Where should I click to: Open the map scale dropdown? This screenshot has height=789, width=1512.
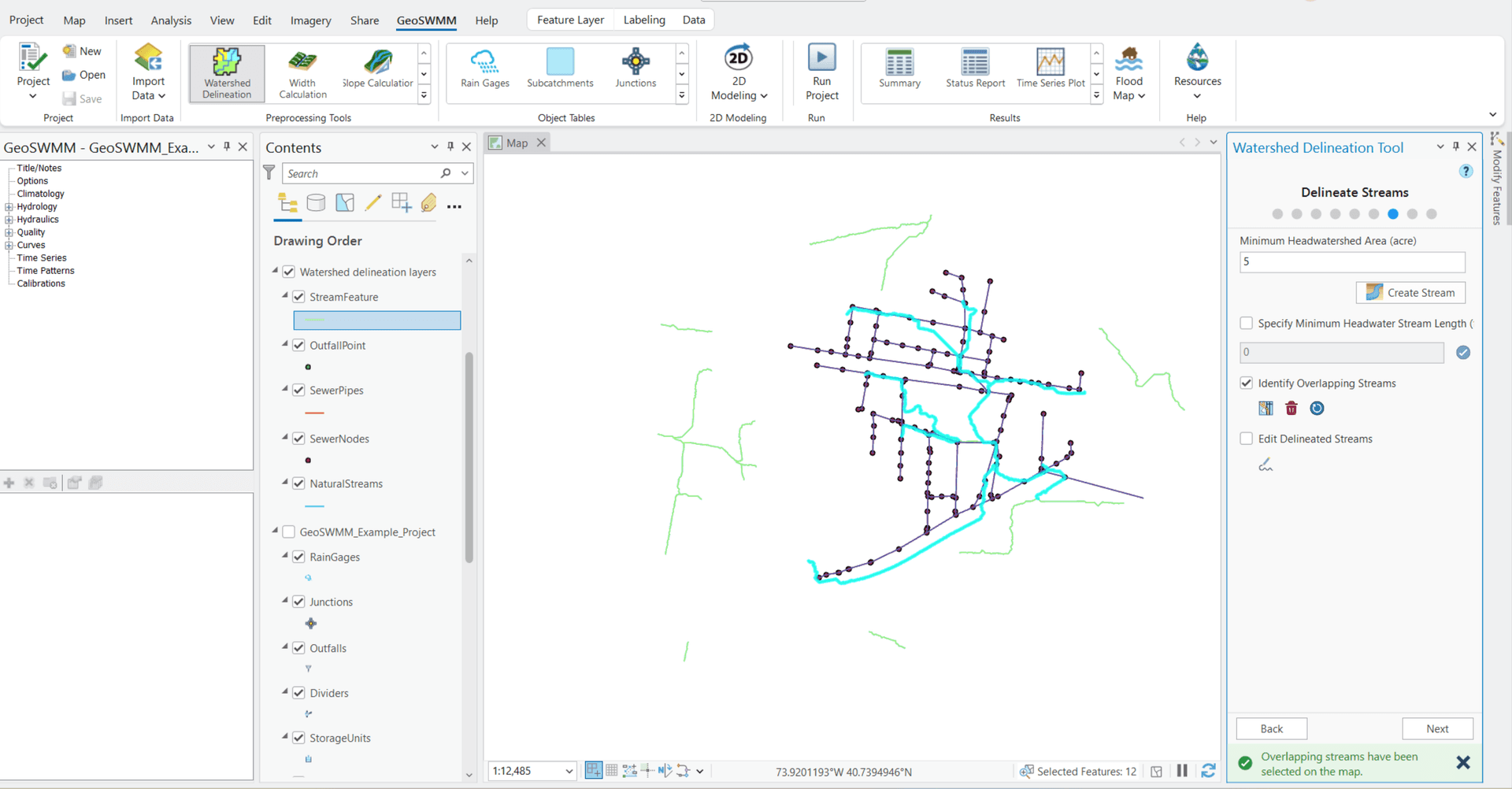coord(569,771)
